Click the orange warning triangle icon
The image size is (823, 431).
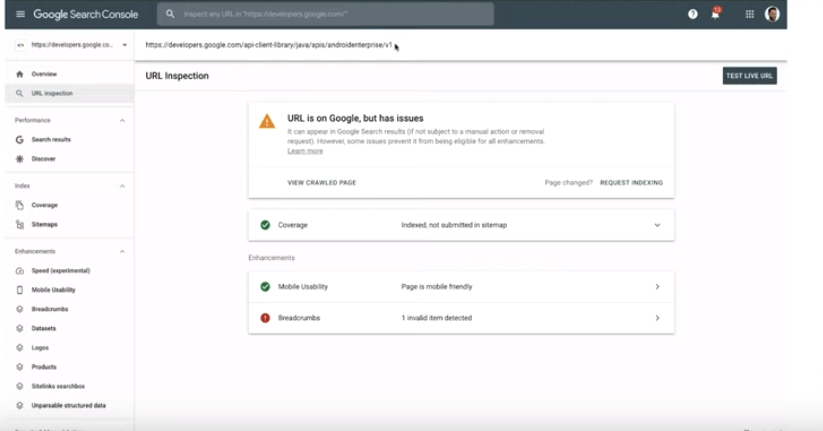point(267,121)
